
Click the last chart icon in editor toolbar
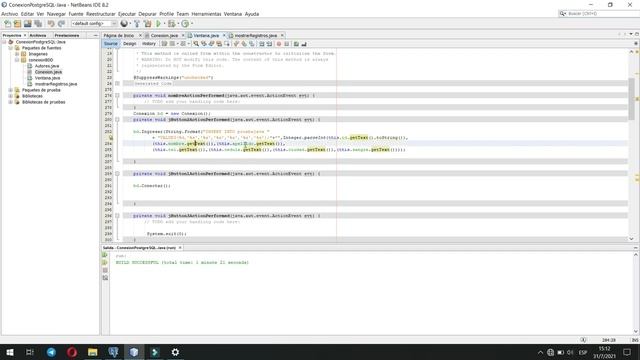(x=304, y=44)
